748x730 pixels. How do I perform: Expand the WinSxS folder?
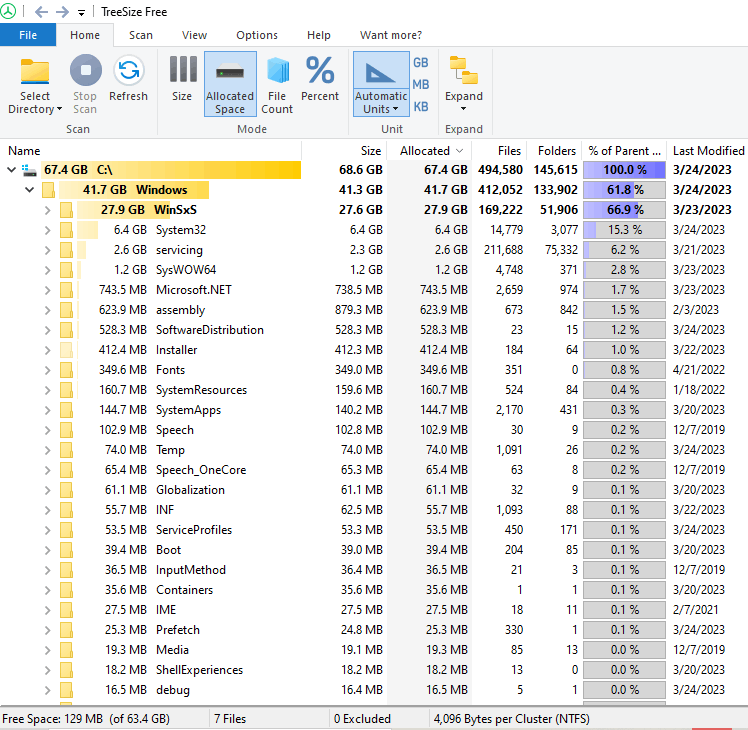[47, 210]
